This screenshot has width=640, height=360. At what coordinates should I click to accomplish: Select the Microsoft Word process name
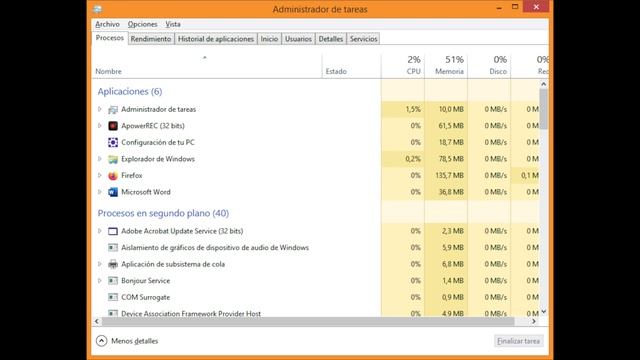146,192
